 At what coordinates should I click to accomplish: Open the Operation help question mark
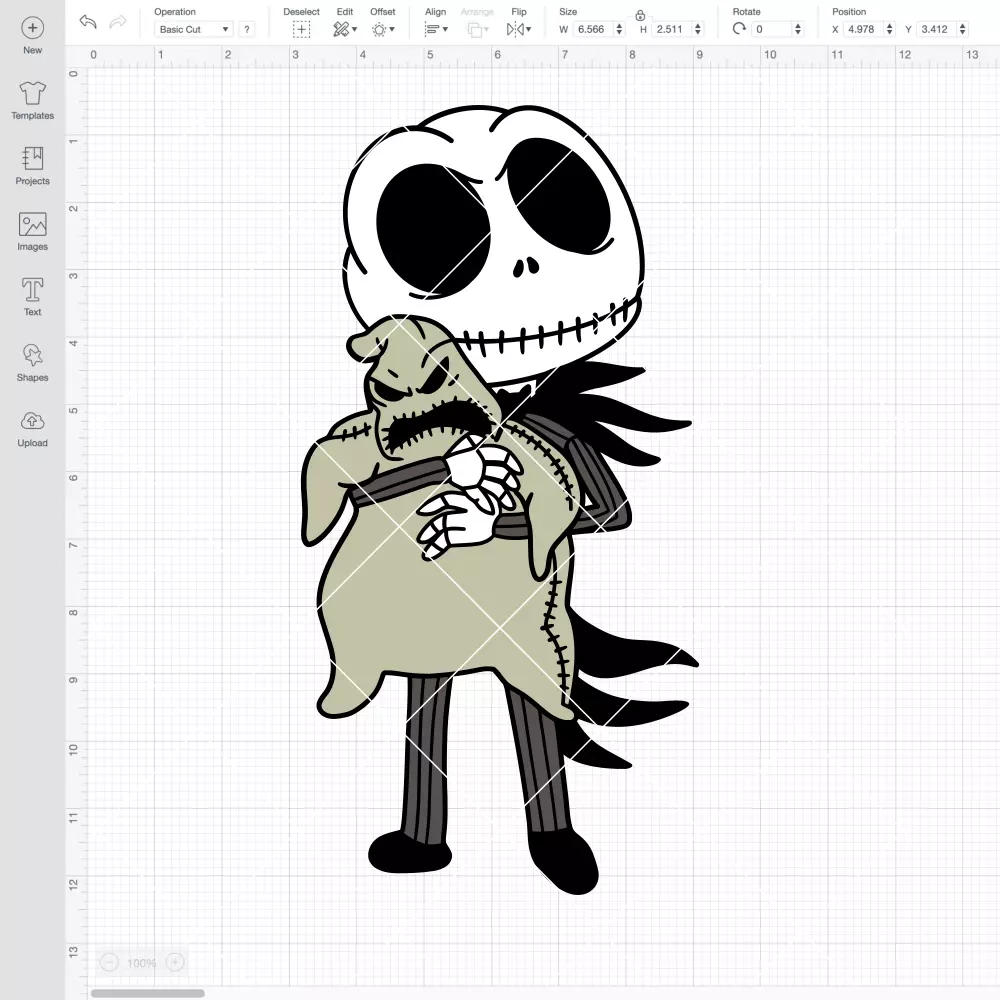click(x=247, y=29)
